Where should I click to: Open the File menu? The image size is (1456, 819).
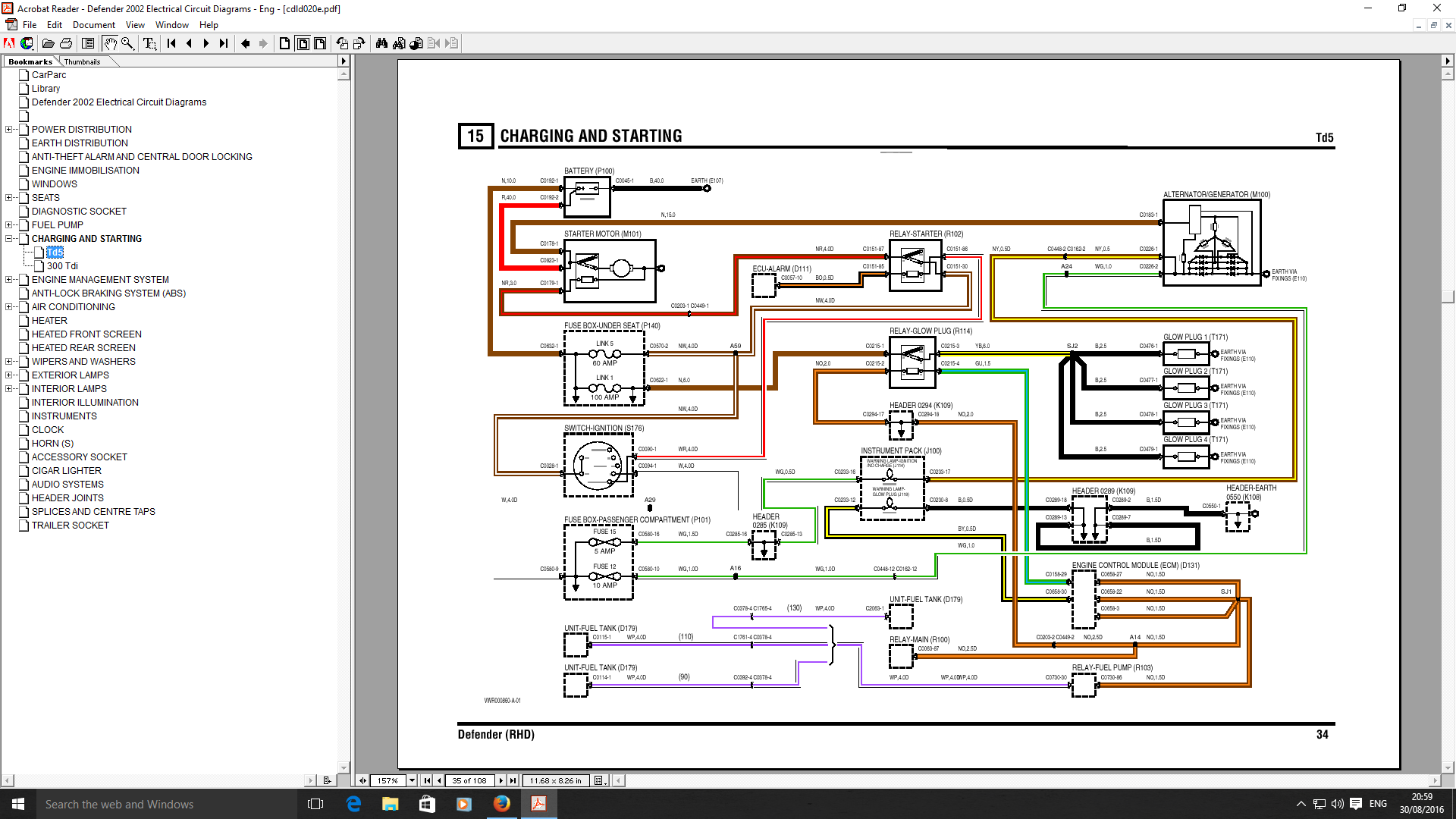pyautogui.click(x=30, y=25)
